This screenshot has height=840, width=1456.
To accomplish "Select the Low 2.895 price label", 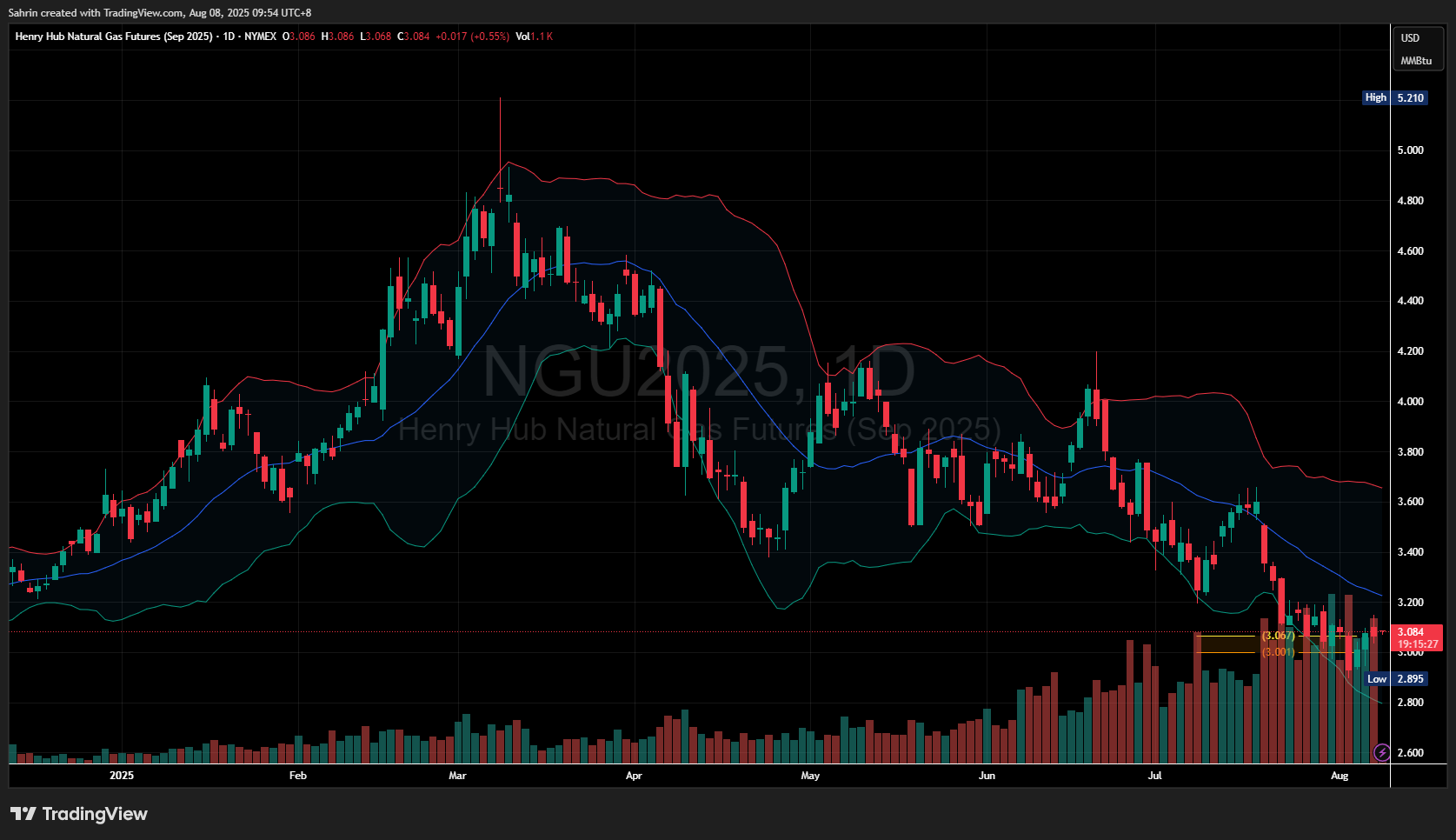I will [1395, 679].
